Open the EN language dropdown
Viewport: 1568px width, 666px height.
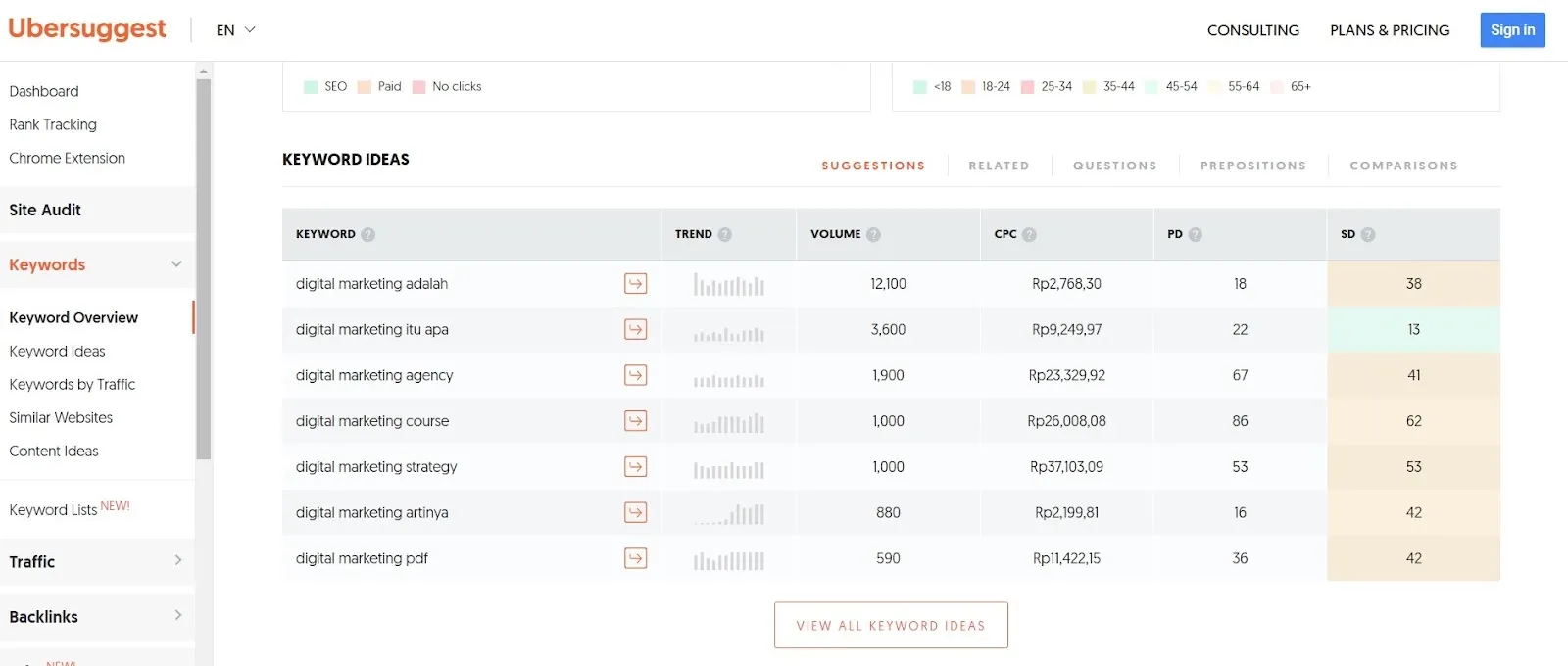pyautogui.click(x=236, y=30)
